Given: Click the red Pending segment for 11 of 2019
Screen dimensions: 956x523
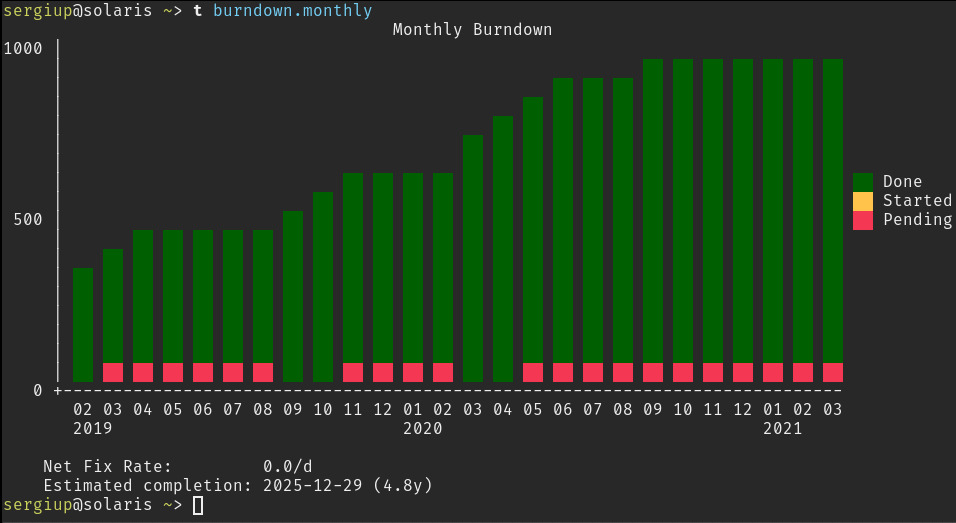Looking at the screenshot, I should [x=353, y=372].
